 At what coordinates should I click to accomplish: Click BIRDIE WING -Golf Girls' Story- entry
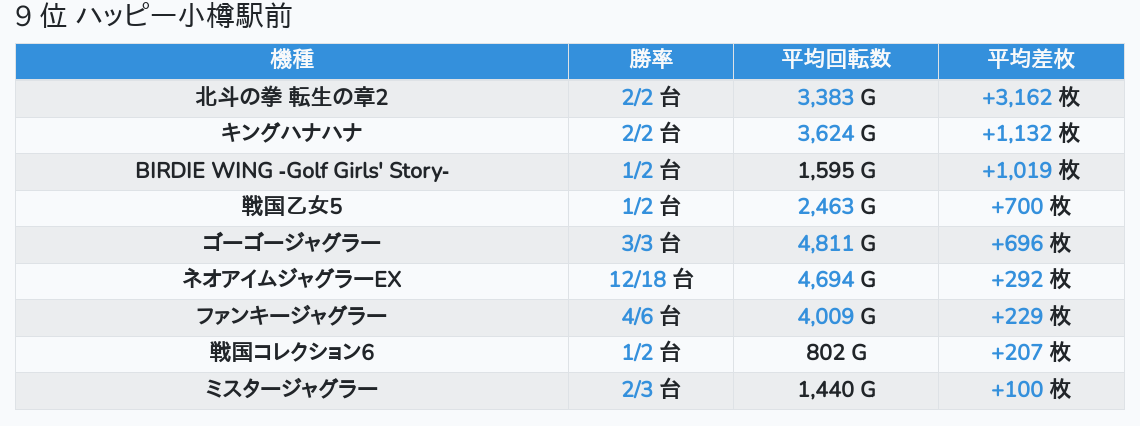[x=292, y=170]
